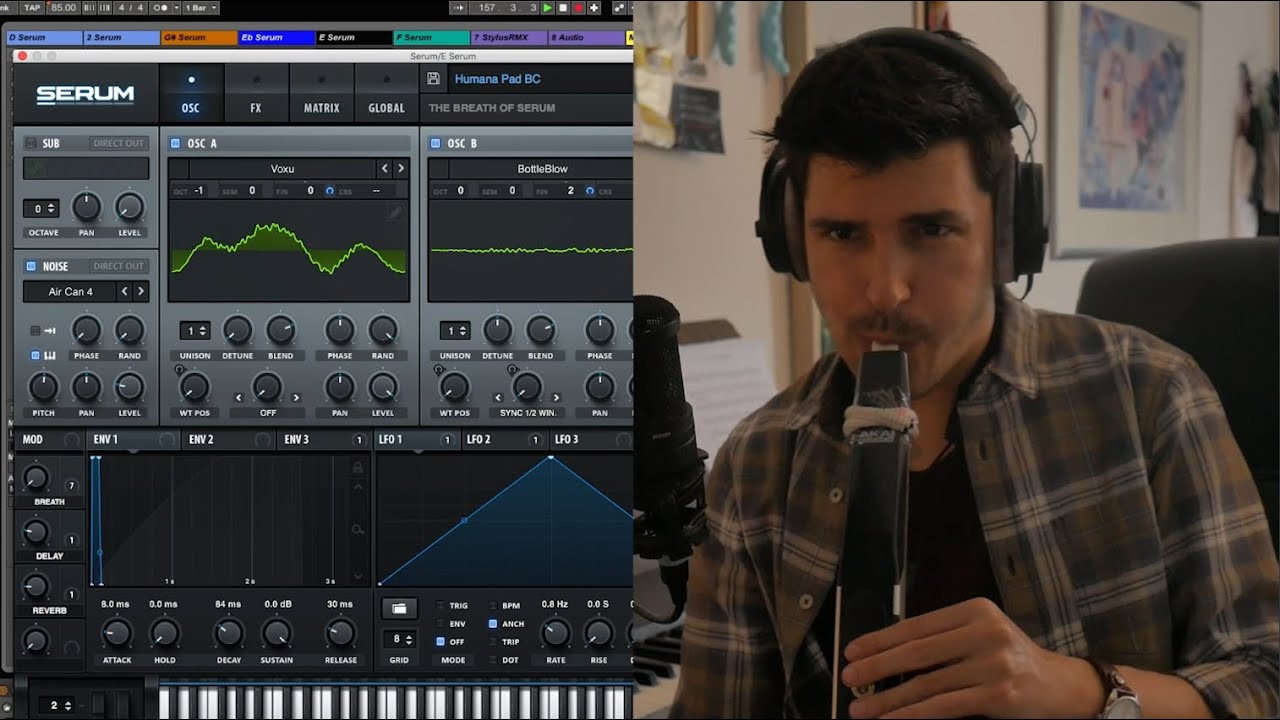
Task: Click the OSC A WT POS knob
Action: tap(194, 387)
